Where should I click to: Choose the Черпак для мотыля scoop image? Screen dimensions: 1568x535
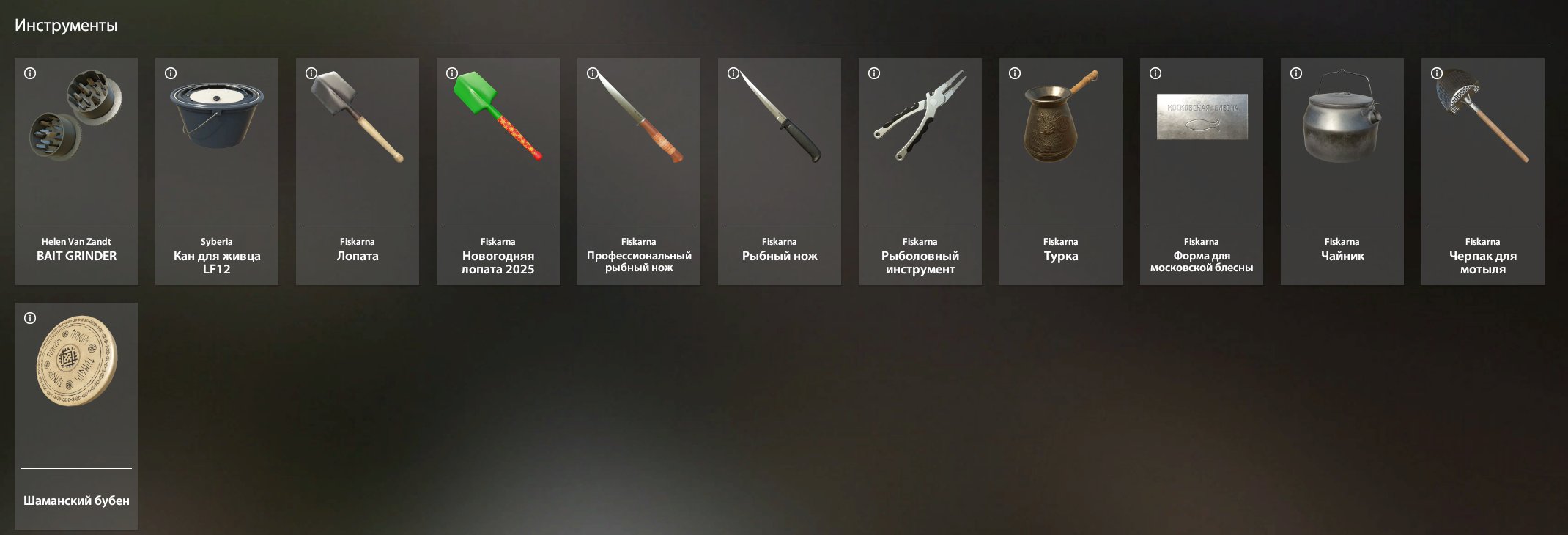click(x=1483, y=116)
